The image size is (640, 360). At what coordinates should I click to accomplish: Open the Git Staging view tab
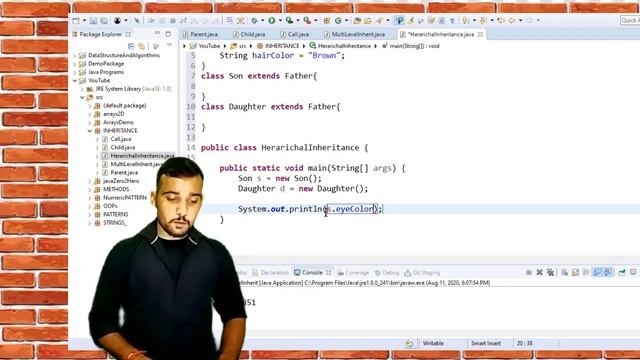click(422, 273)
